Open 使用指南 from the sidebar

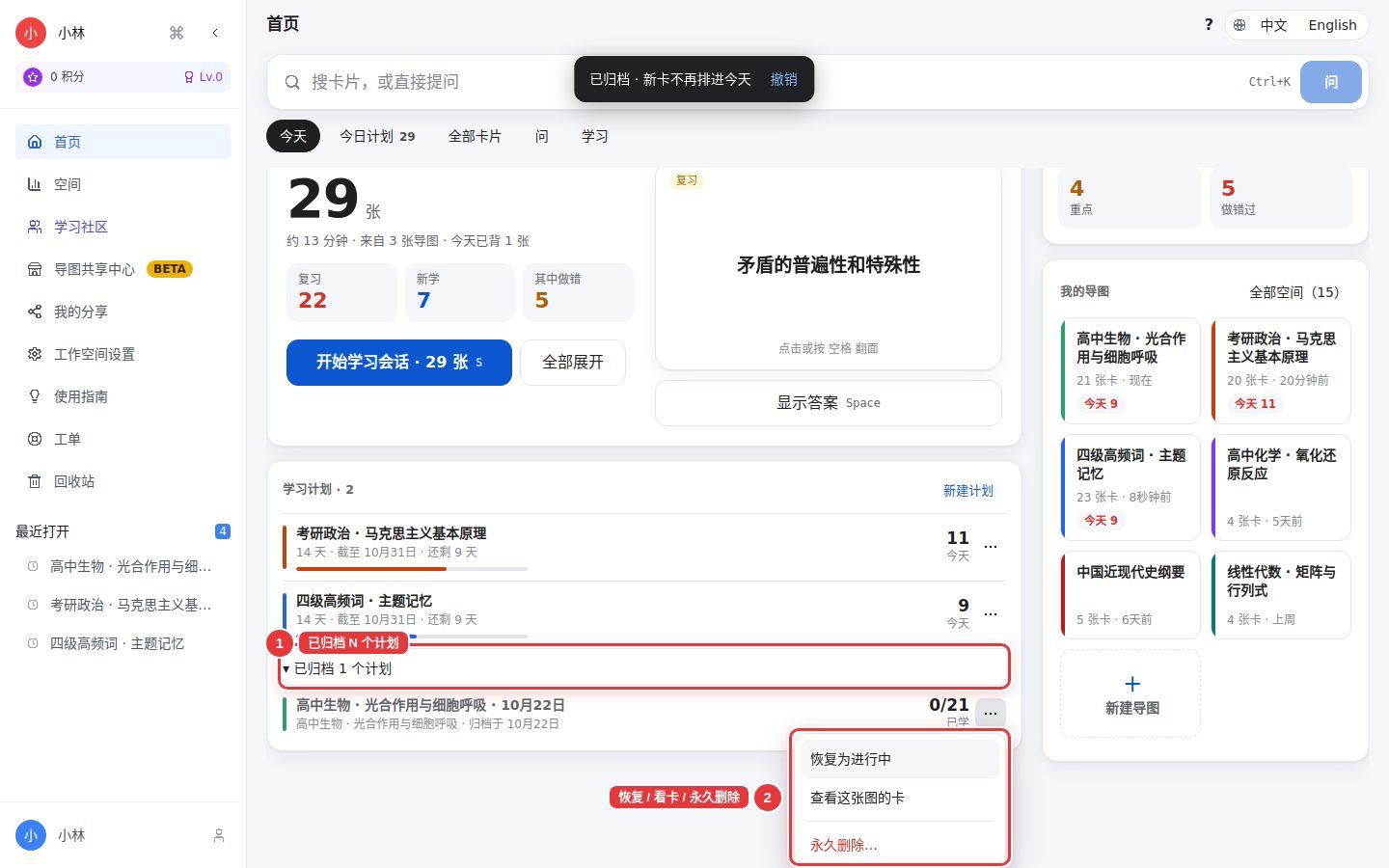tap(123, 396)
